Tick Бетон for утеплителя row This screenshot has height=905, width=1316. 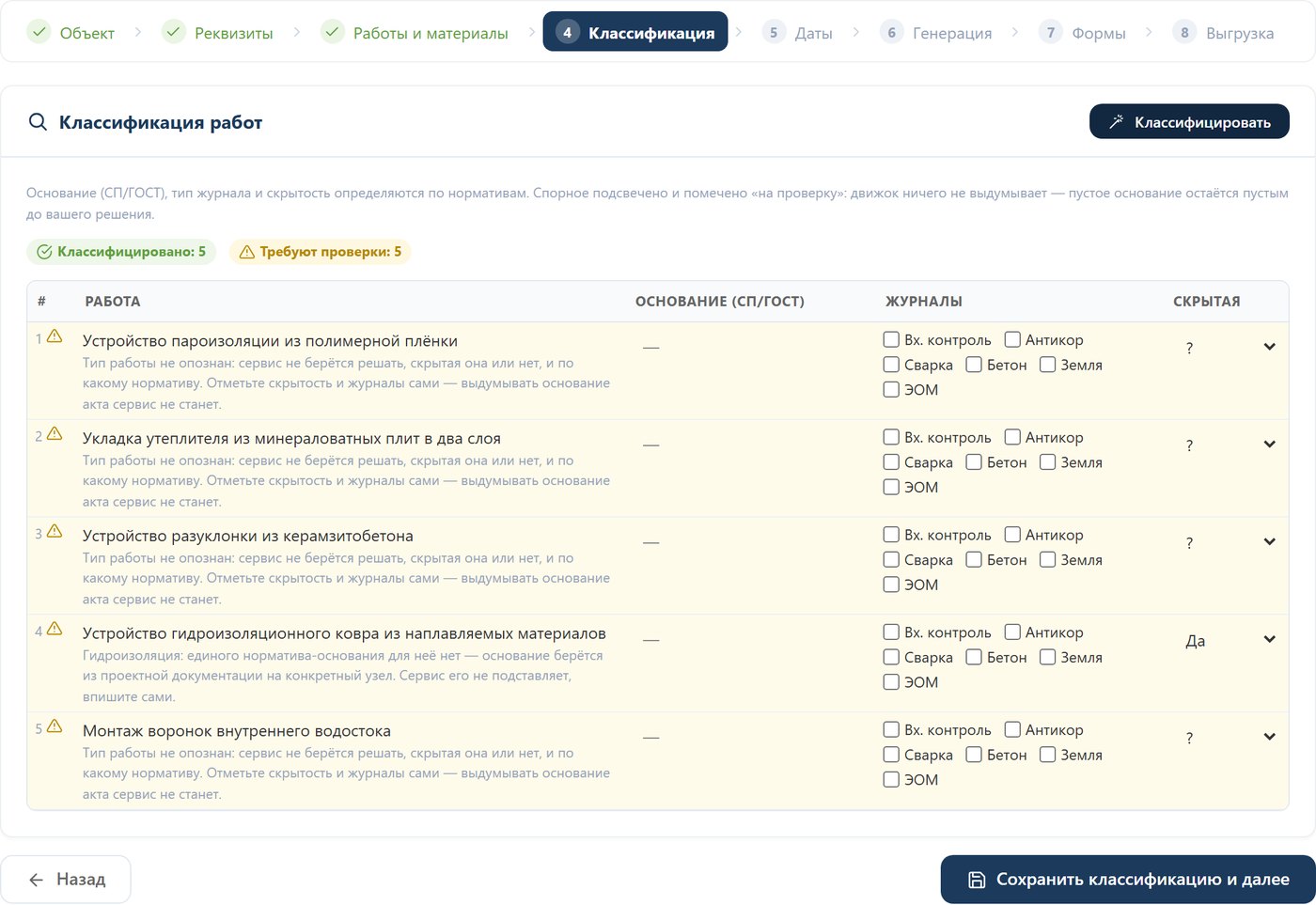pyautogui.click(x=974, y=462)
